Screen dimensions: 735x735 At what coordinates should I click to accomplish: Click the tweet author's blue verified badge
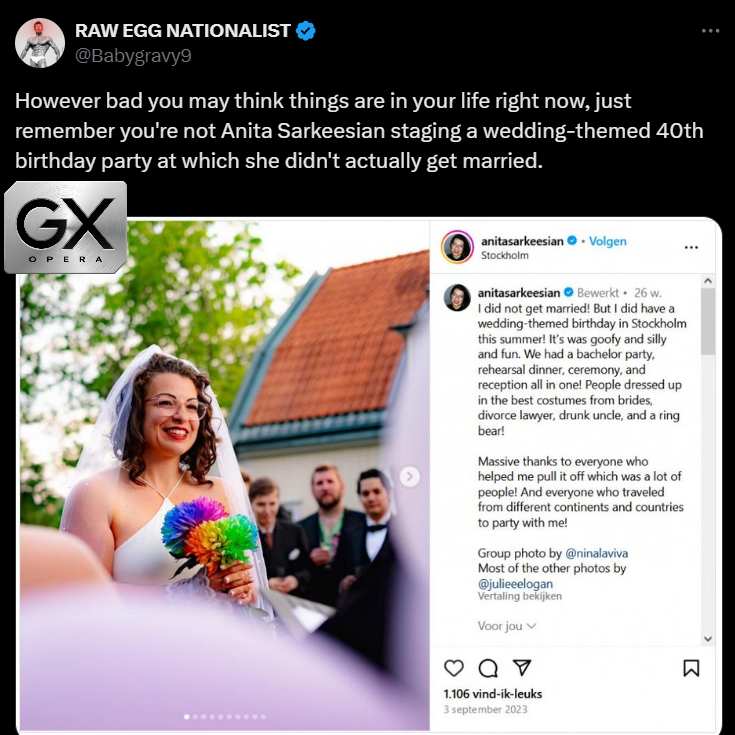coord(306,31)
